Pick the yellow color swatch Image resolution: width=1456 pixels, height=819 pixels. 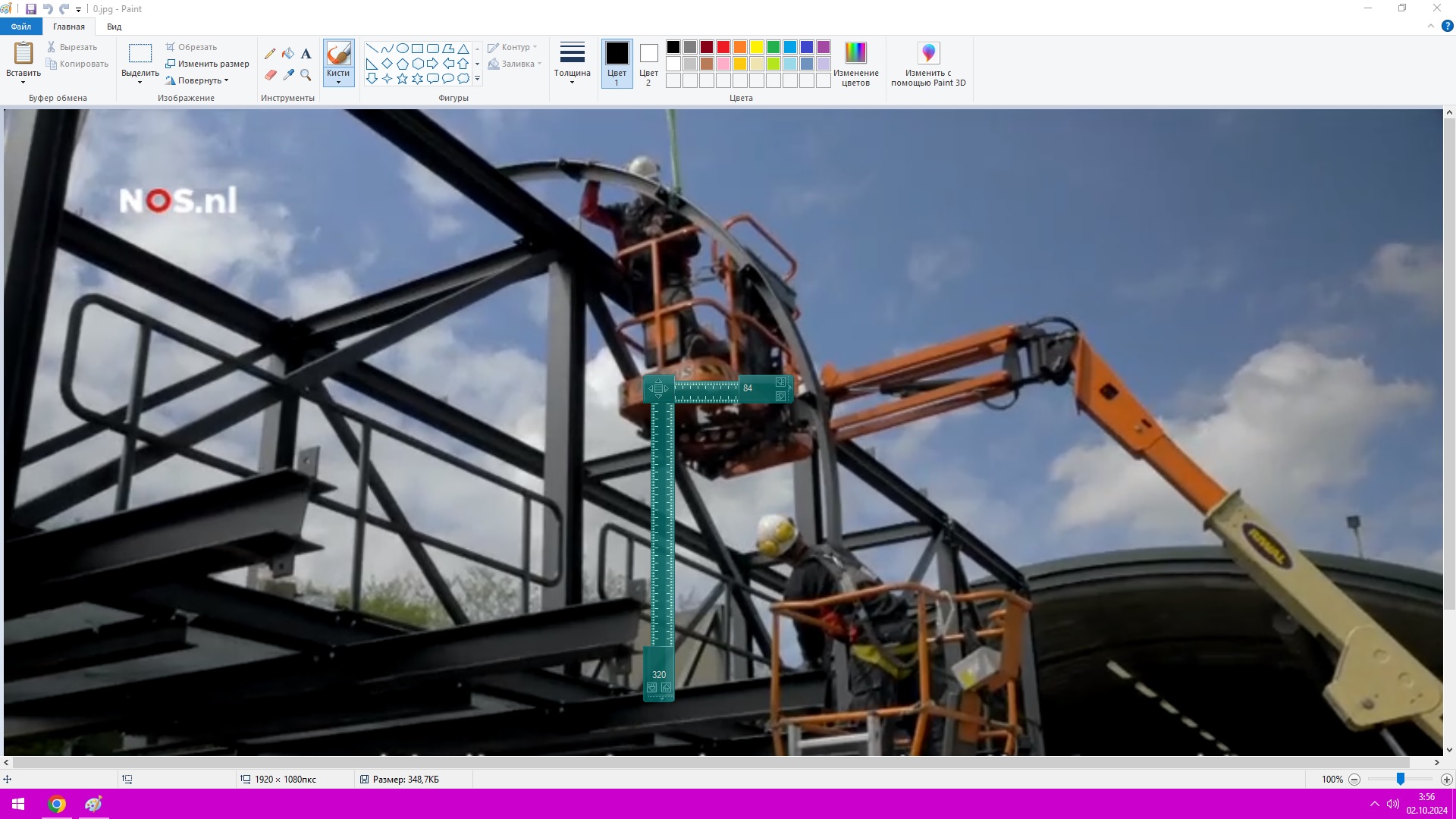(757, 47)
